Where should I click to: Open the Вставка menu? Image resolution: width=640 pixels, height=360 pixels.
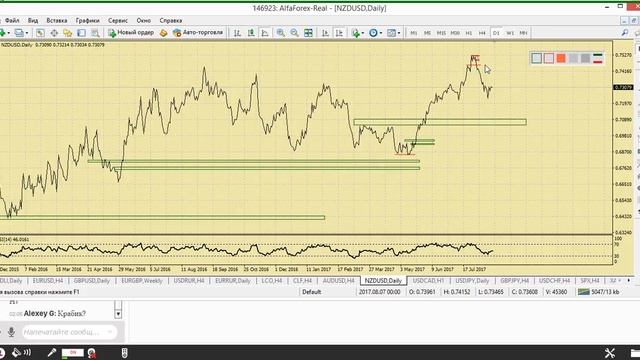pyautogui.click(x=56, y=20)
